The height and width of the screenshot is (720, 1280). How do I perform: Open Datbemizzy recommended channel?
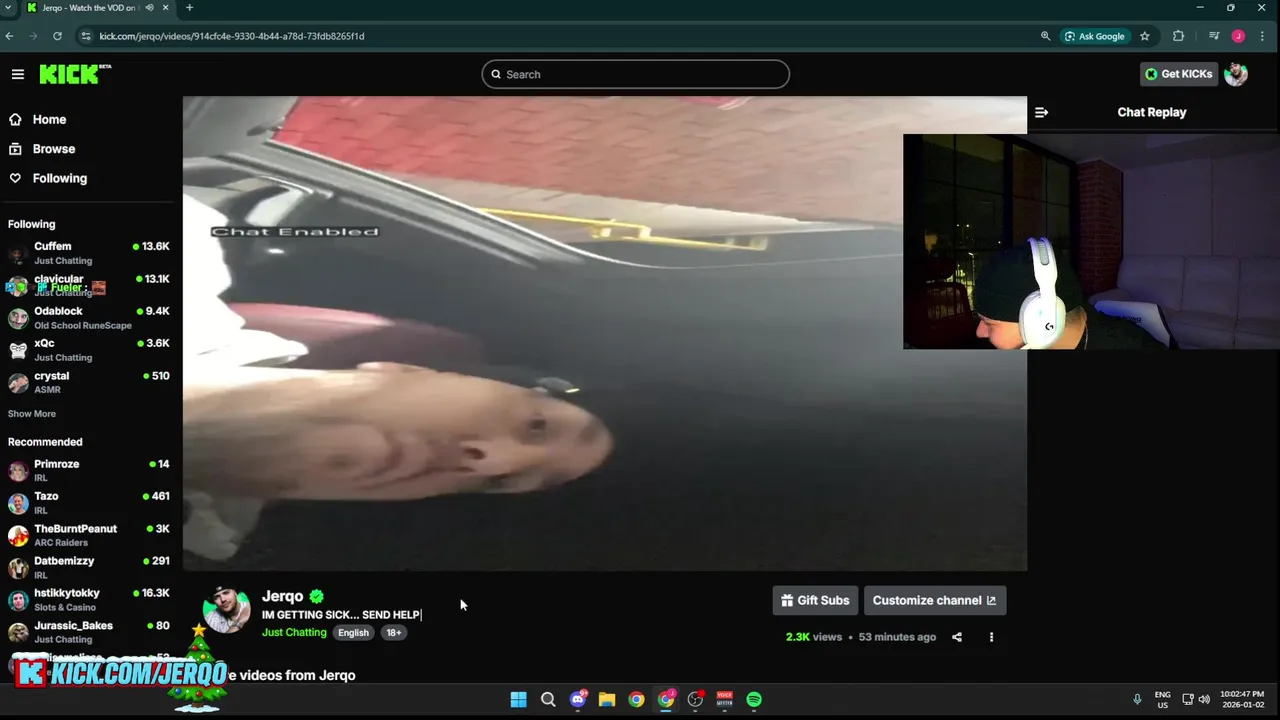click(x=89, y=568)
